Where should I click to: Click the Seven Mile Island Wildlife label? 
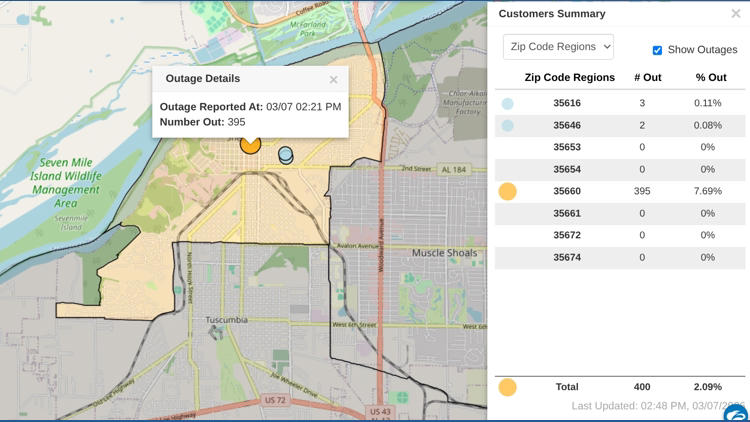click(x=66, y=183)
